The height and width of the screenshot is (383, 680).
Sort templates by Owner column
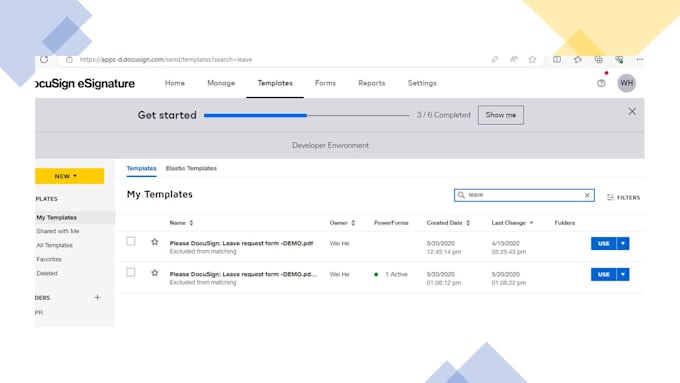pos(342,223)
